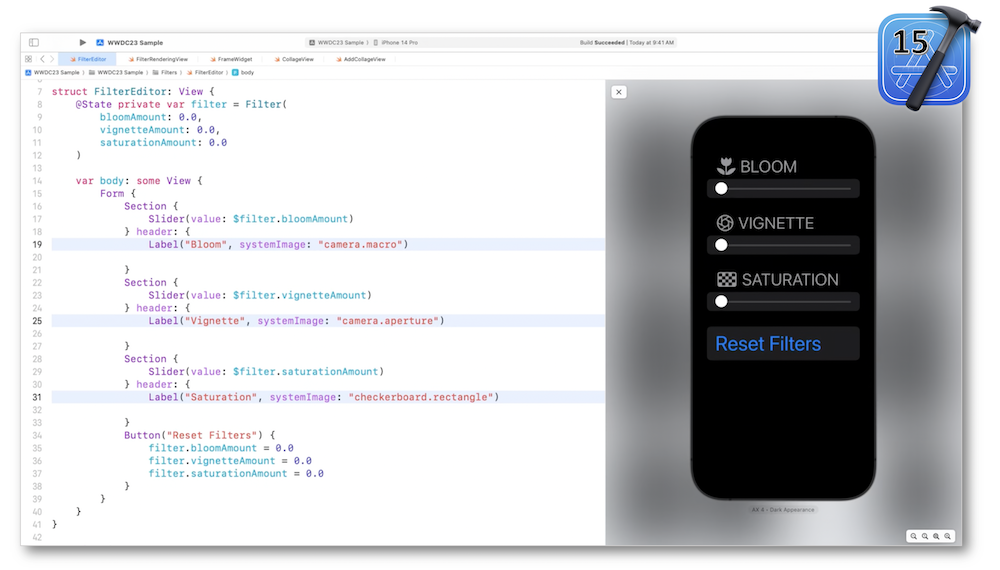Click the Build Succeeded status text

click(601, 43)
